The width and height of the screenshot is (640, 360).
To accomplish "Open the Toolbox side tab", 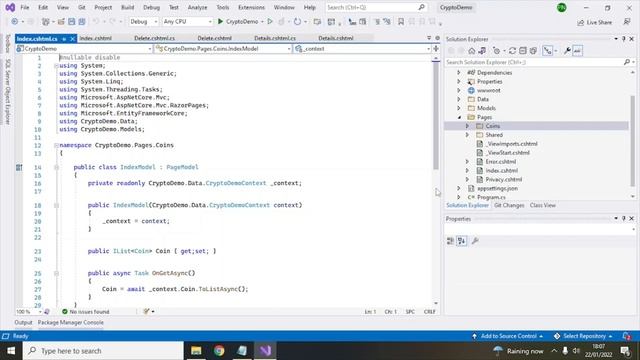I will (x=7, y=43).
